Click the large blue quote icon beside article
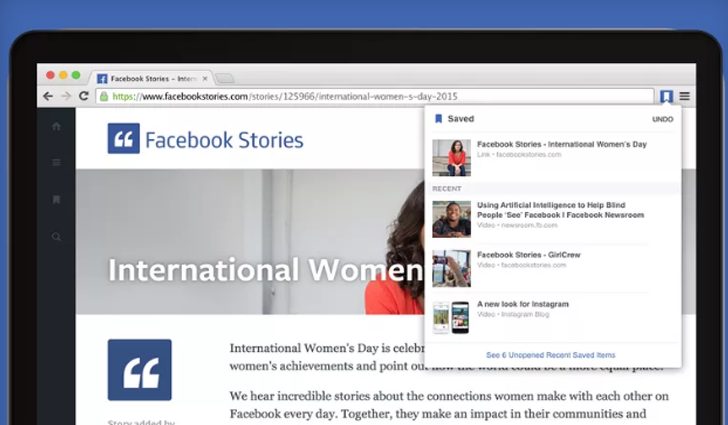 pos(140,370)
